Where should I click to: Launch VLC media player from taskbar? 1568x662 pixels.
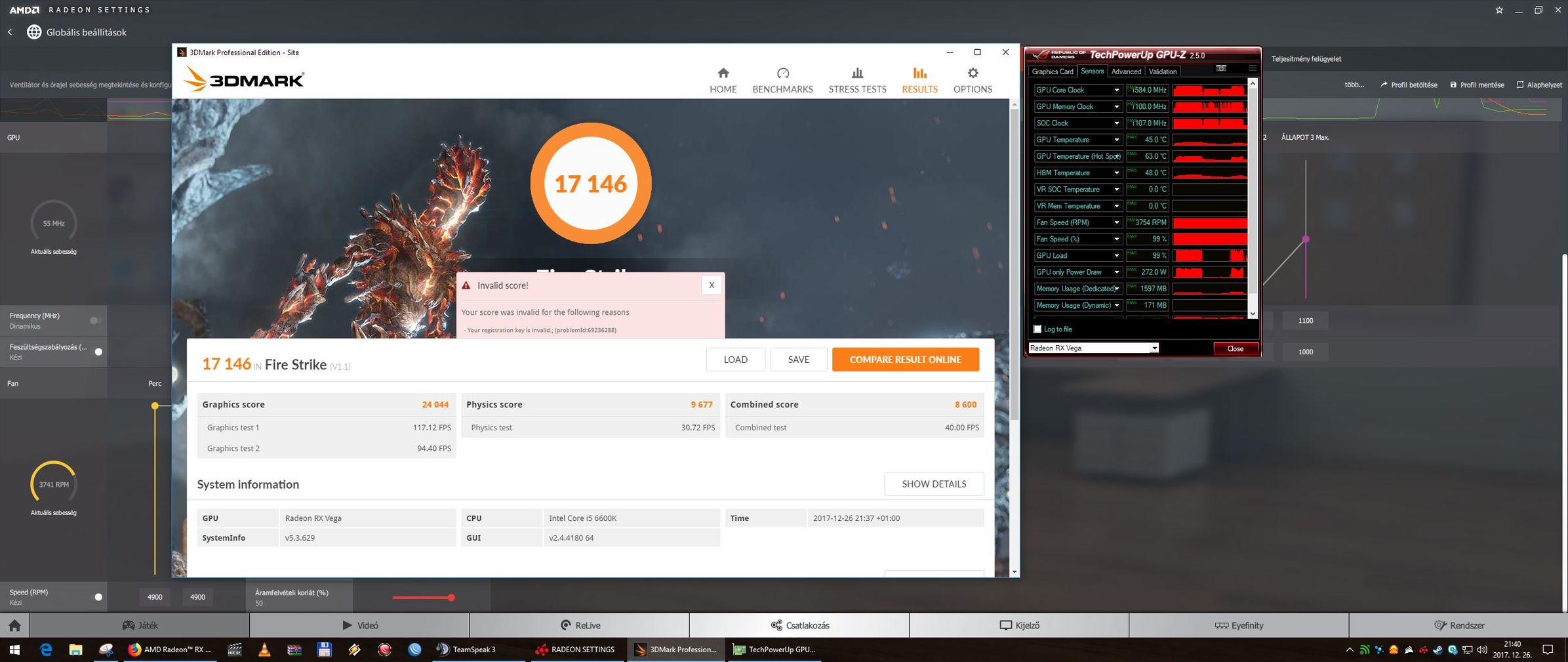264,650
